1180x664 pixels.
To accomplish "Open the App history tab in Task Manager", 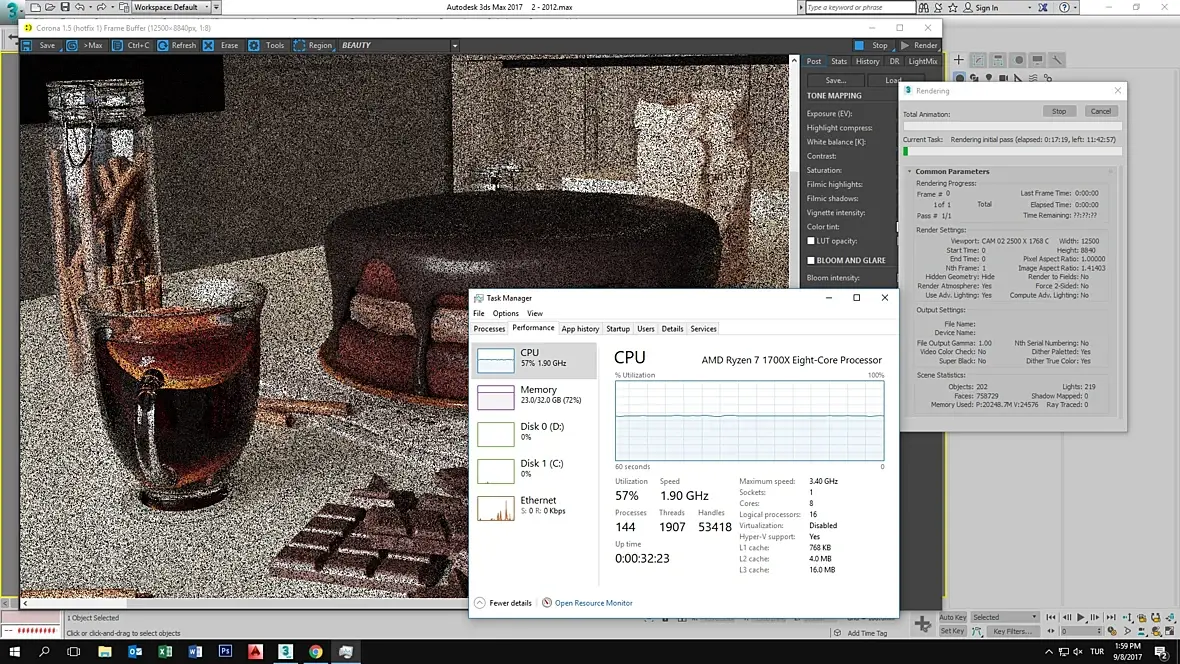I will click(x=580, y=328).
